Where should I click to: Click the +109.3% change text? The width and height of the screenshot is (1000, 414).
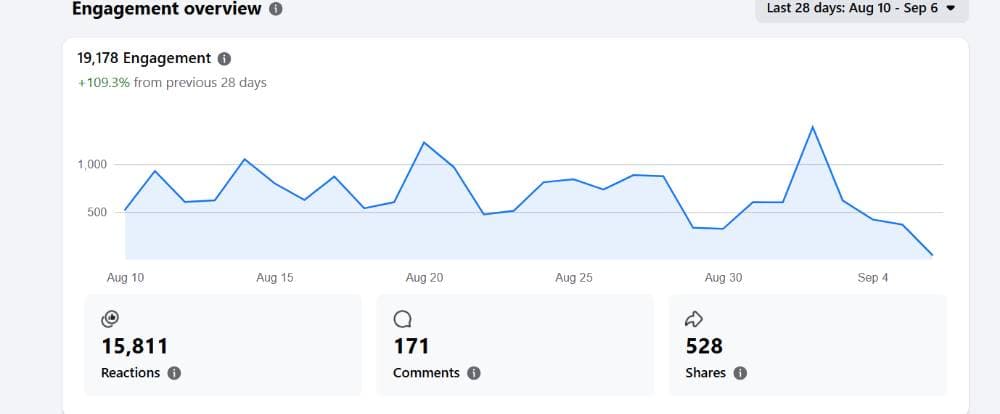point(104,83)
